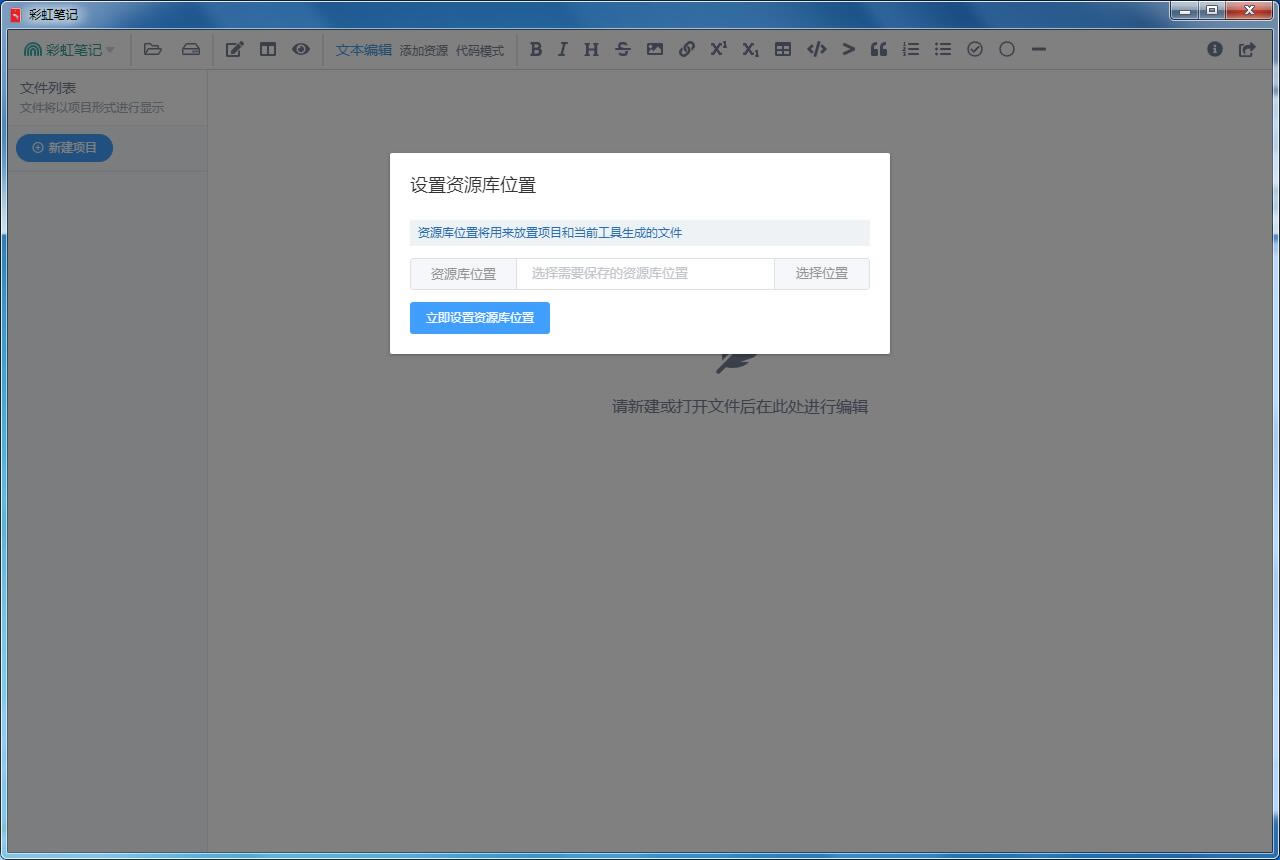This screenshot has height=860, width=1280.
Task: Open the folder icon in toolbar
Action: pyautogui.click(x=153, y=49)
